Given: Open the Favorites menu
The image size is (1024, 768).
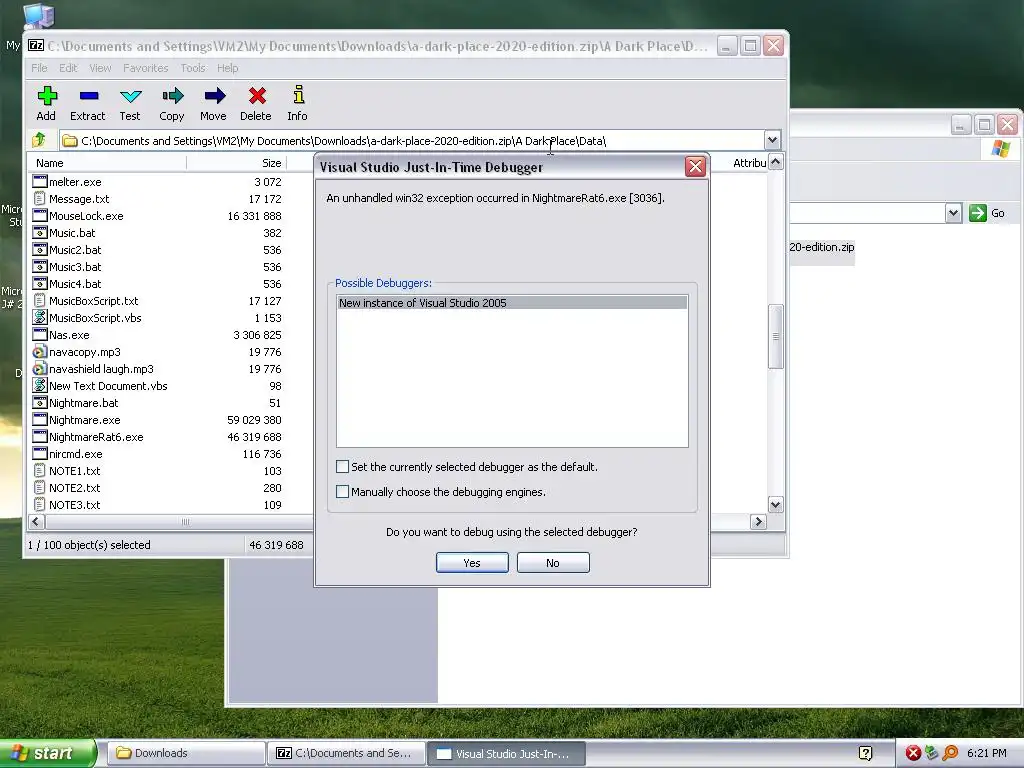Looking at the screenshot, I should [x=146, y=68].
